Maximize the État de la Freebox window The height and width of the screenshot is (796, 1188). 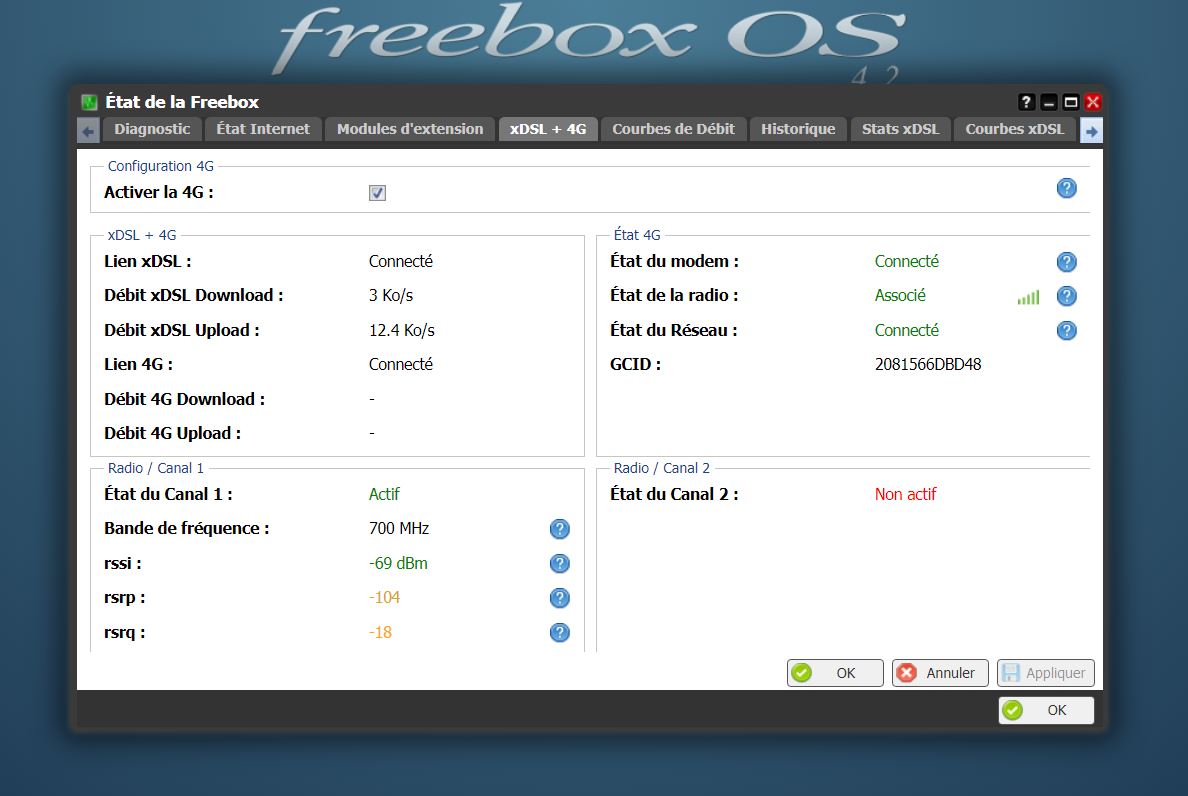point(1071,101)
